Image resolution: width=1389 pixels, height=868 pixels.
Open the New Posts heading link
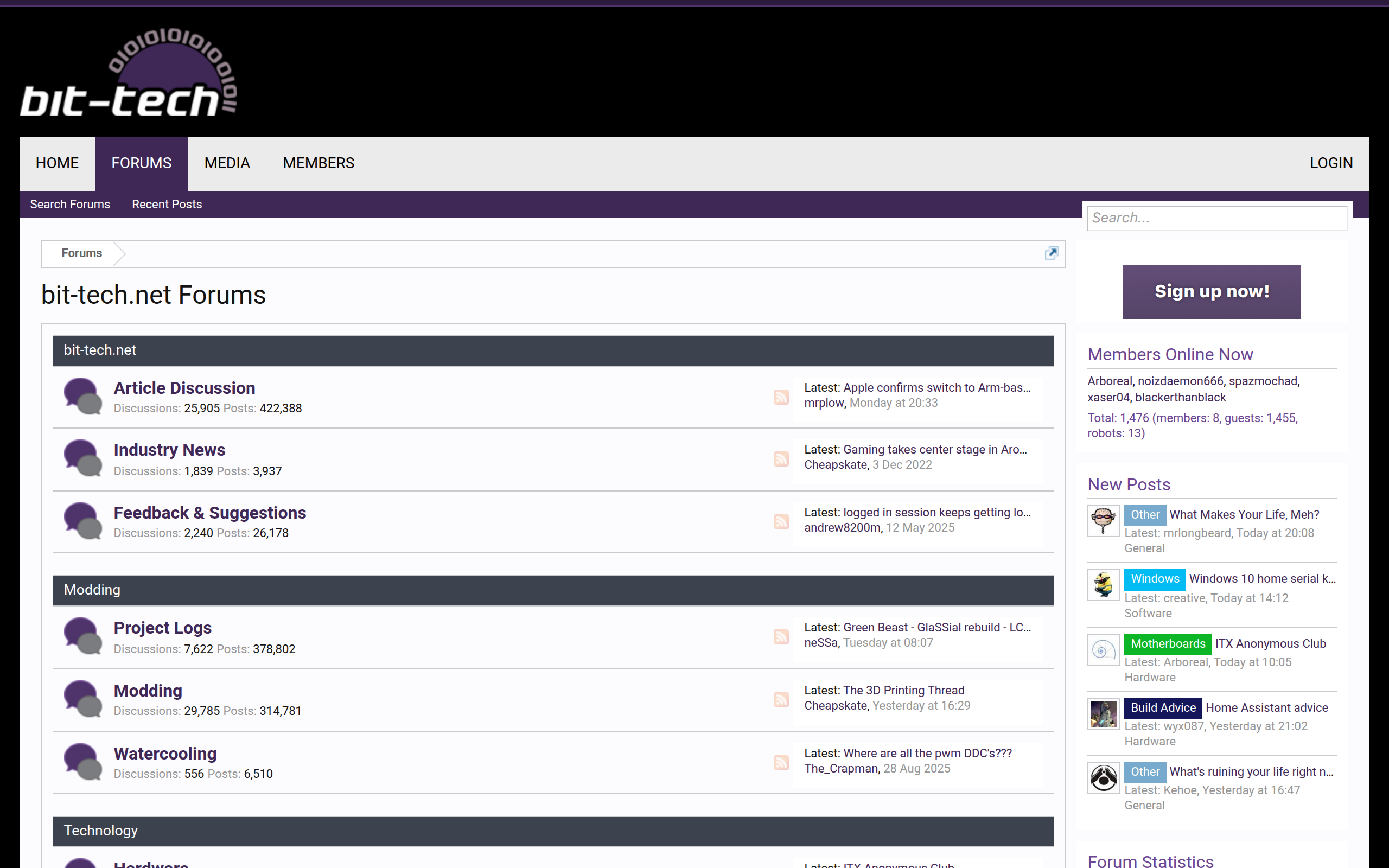click(1129, 484)
